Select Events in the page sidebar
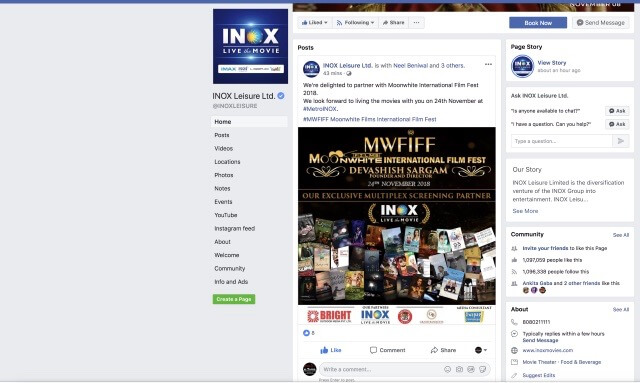Screen dimensions: 640x383 tap(223, 202)
